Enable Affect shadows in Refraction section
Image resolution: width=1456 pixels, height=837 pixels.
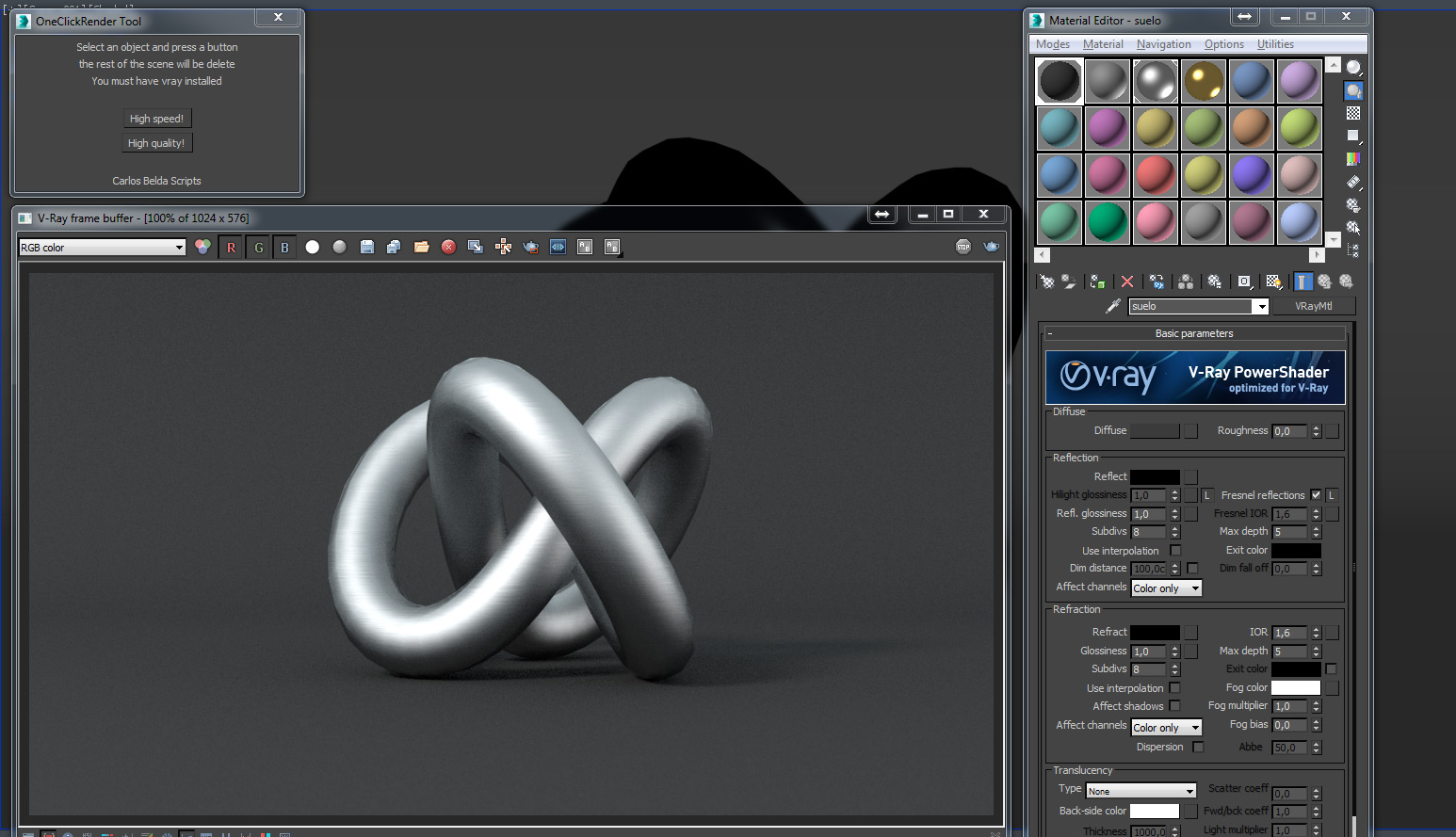click(x=1174, y=705)
